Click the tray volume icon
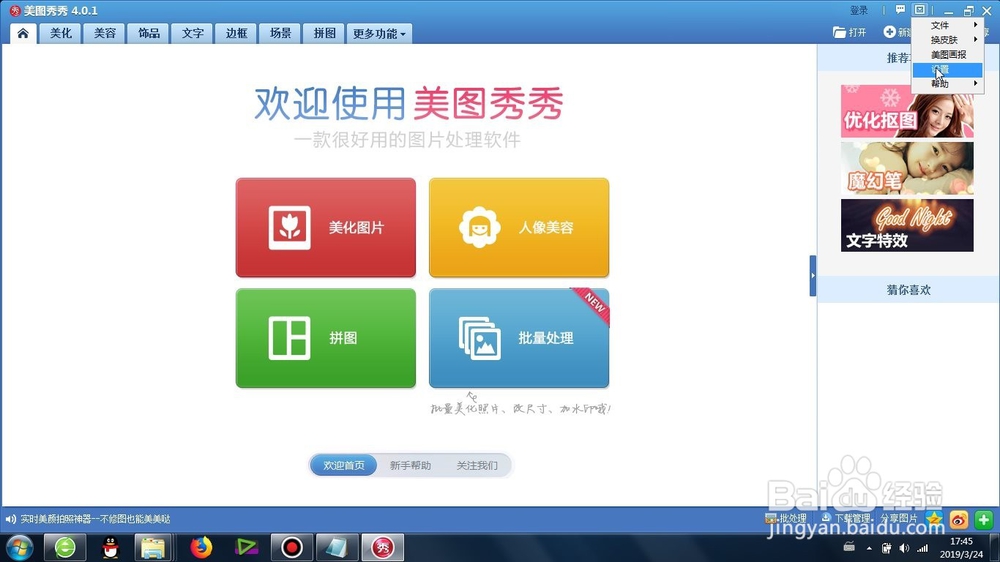 point(904,548)
